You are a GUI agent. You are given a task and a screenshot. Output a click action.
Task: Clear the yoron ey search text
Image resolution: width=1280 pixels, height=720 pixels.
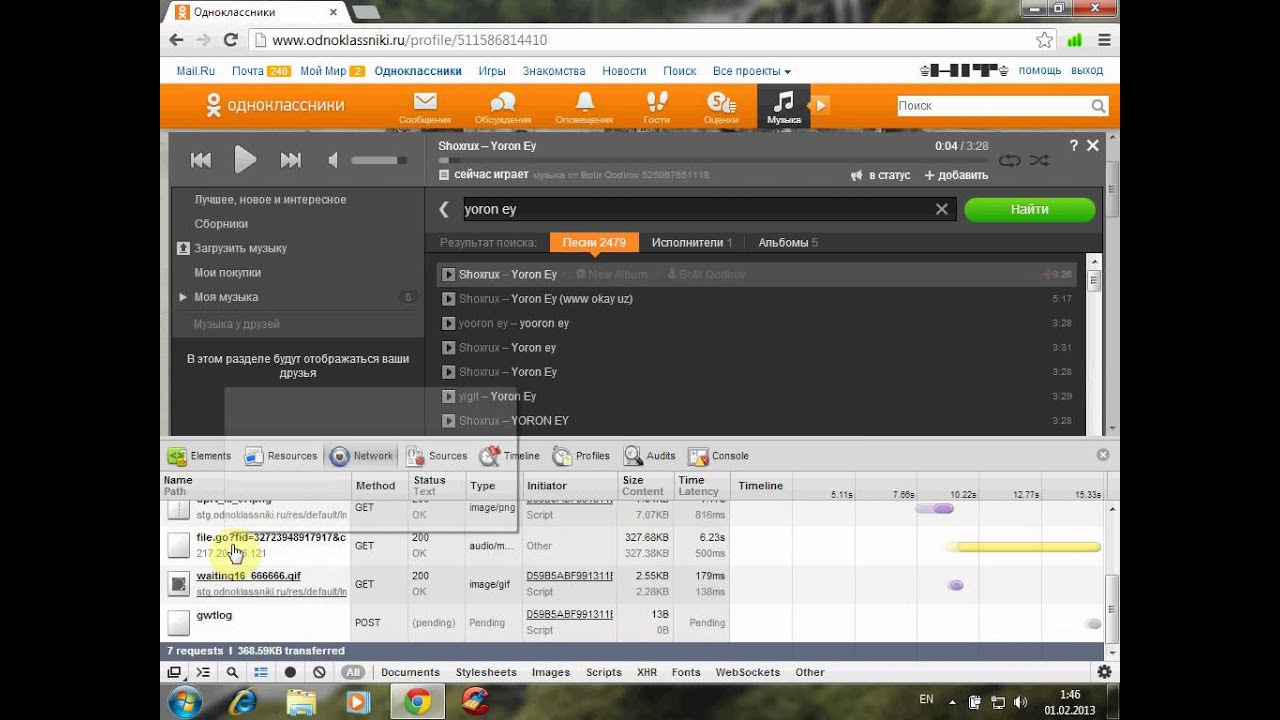(x=941, y=209)
